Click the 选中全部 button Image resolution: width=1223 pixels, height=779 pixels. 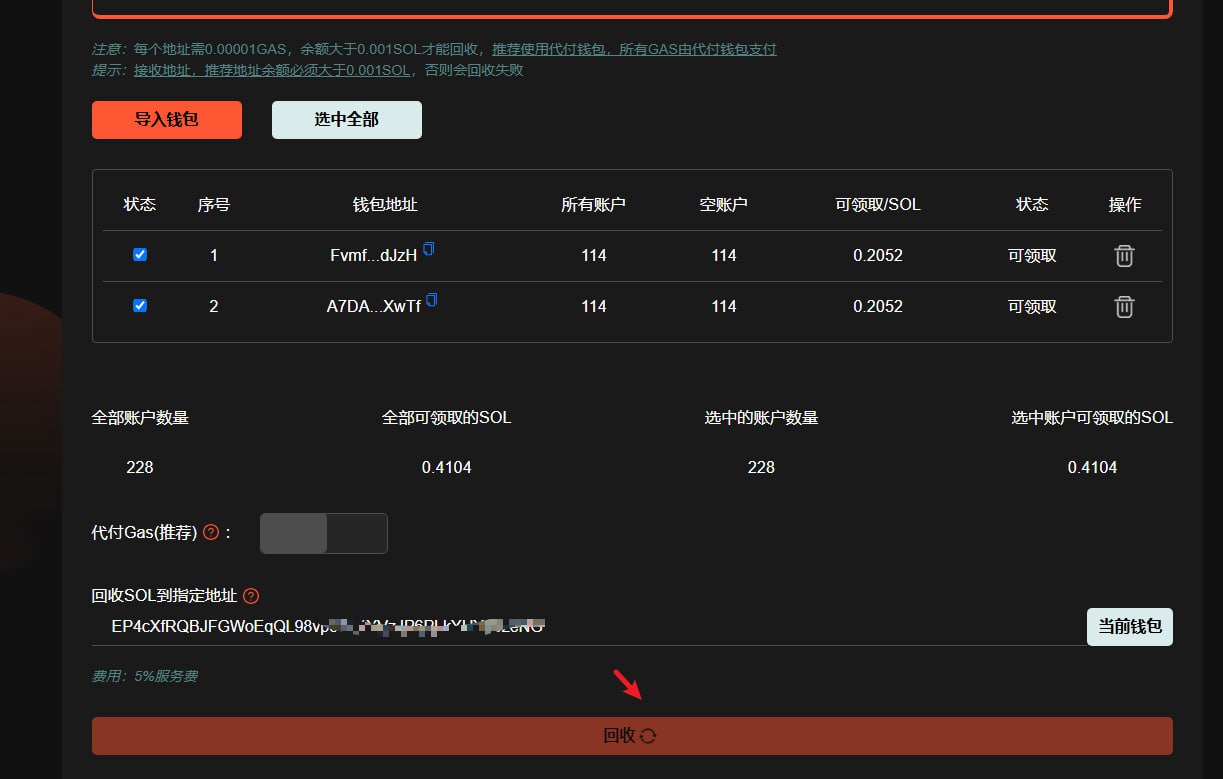click(347, 120)
